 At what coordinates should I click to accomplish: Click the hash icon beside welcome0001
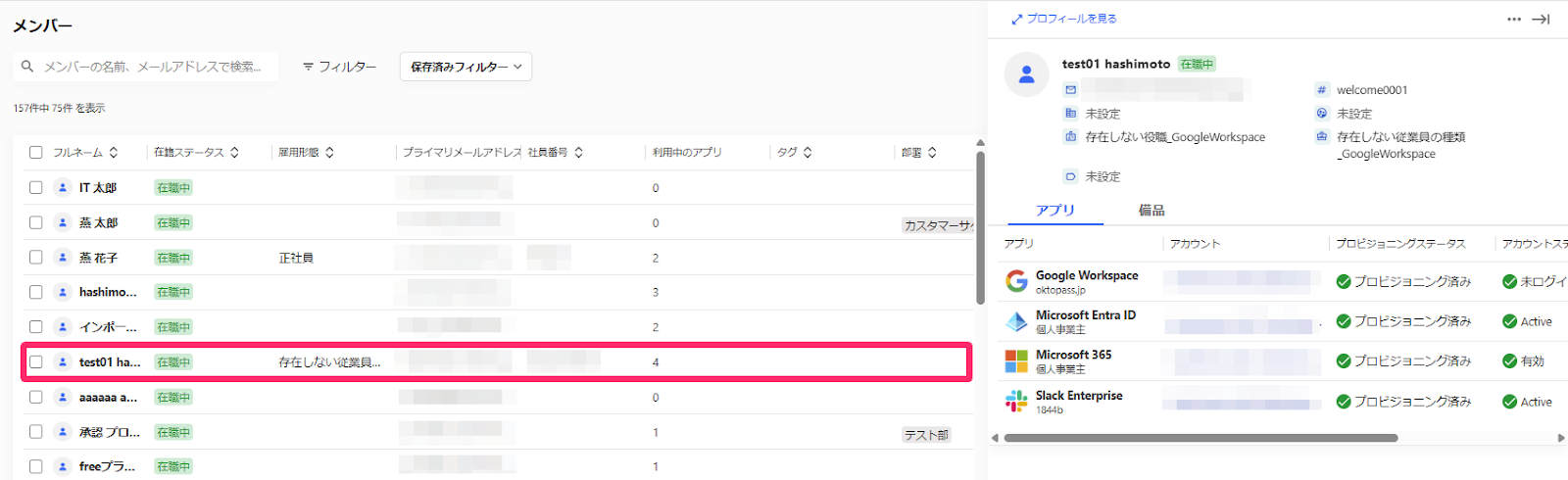pos(1321,89)
